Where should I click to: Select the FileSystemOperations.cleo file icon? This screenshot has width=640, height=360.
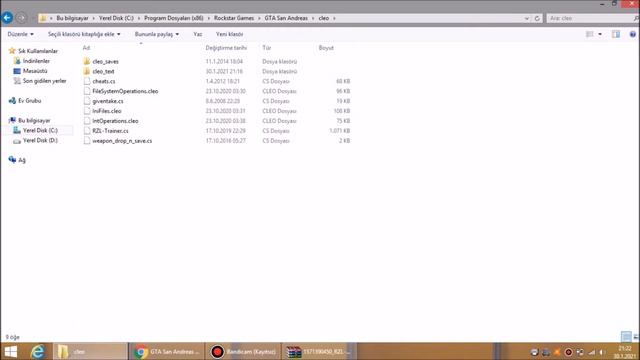click(x=87, y=91)
